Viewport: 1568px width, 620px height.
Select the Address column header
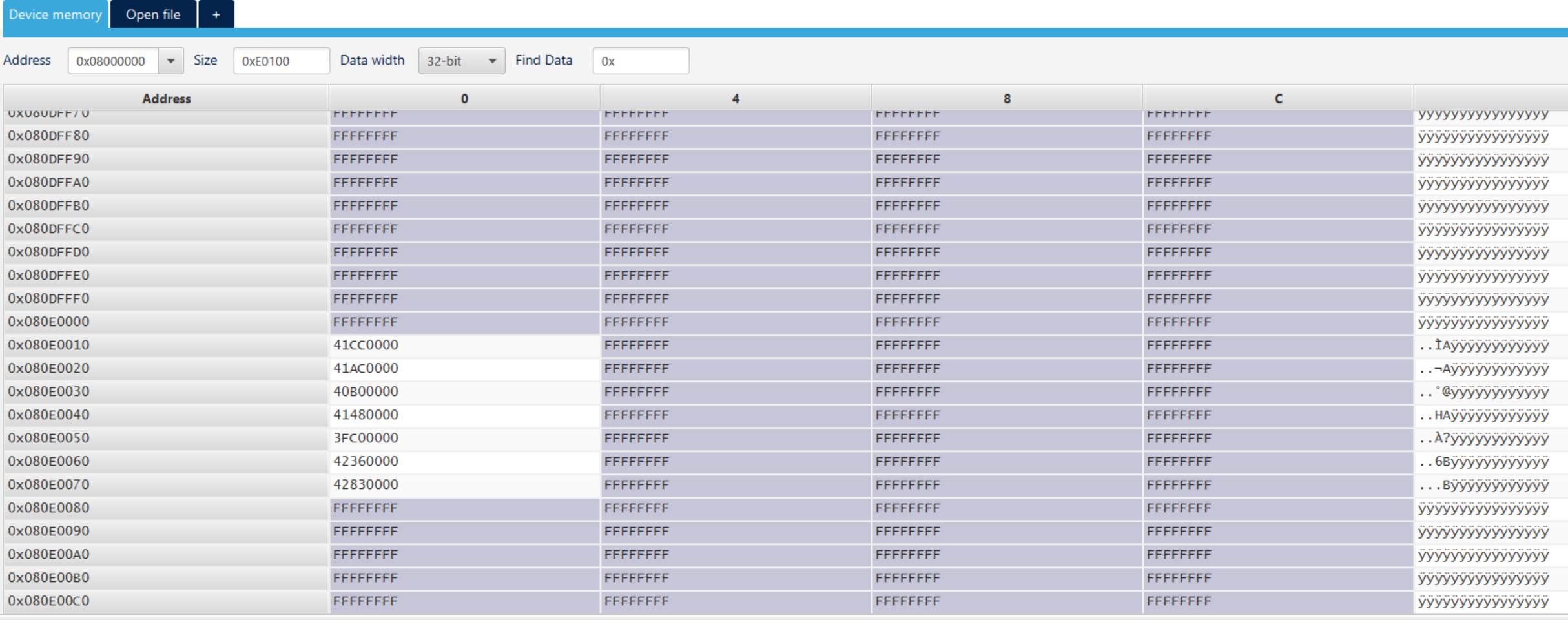point(166,98)
